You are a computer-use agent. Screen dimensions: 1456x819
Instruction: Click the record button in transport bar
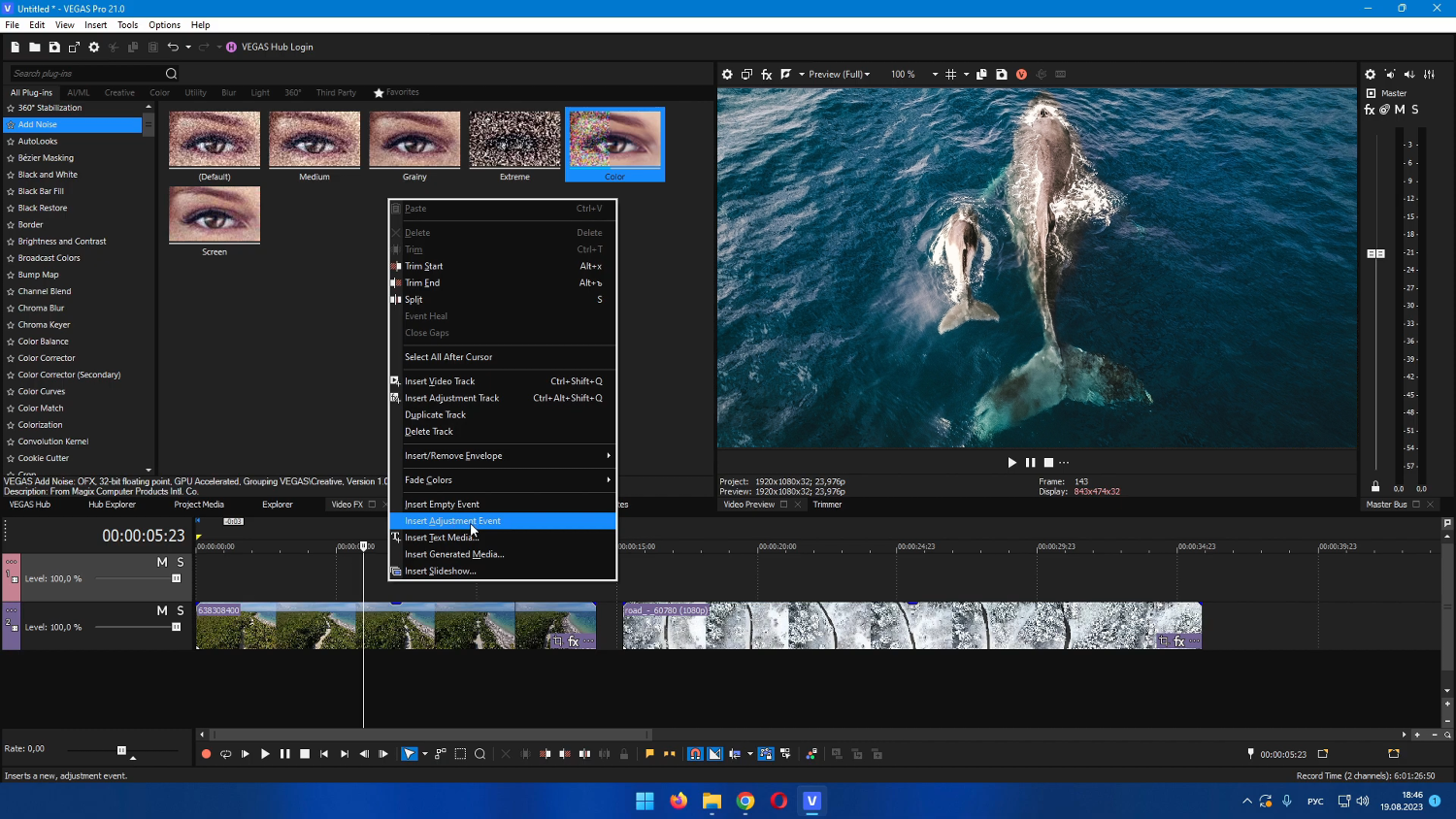(x=206, y=754)
